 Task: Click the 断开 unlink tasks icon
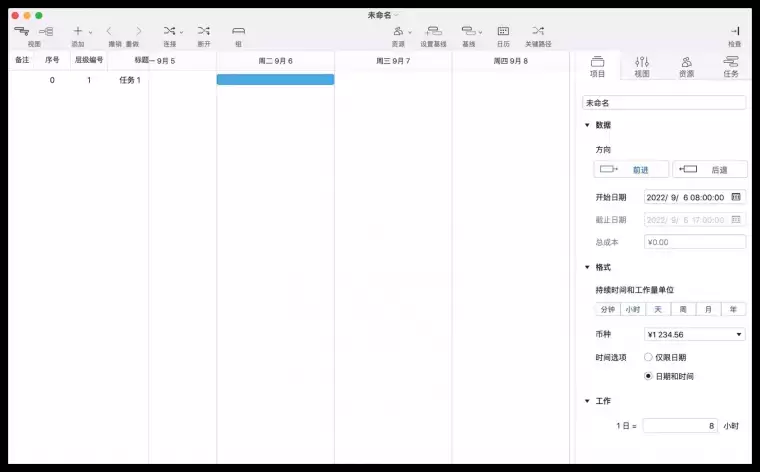tap(204, 31)
